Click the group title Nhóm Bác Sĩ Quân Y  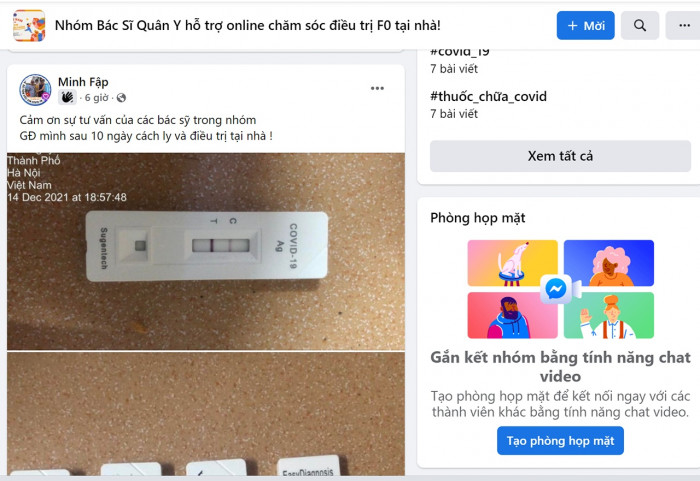(247, 25)
